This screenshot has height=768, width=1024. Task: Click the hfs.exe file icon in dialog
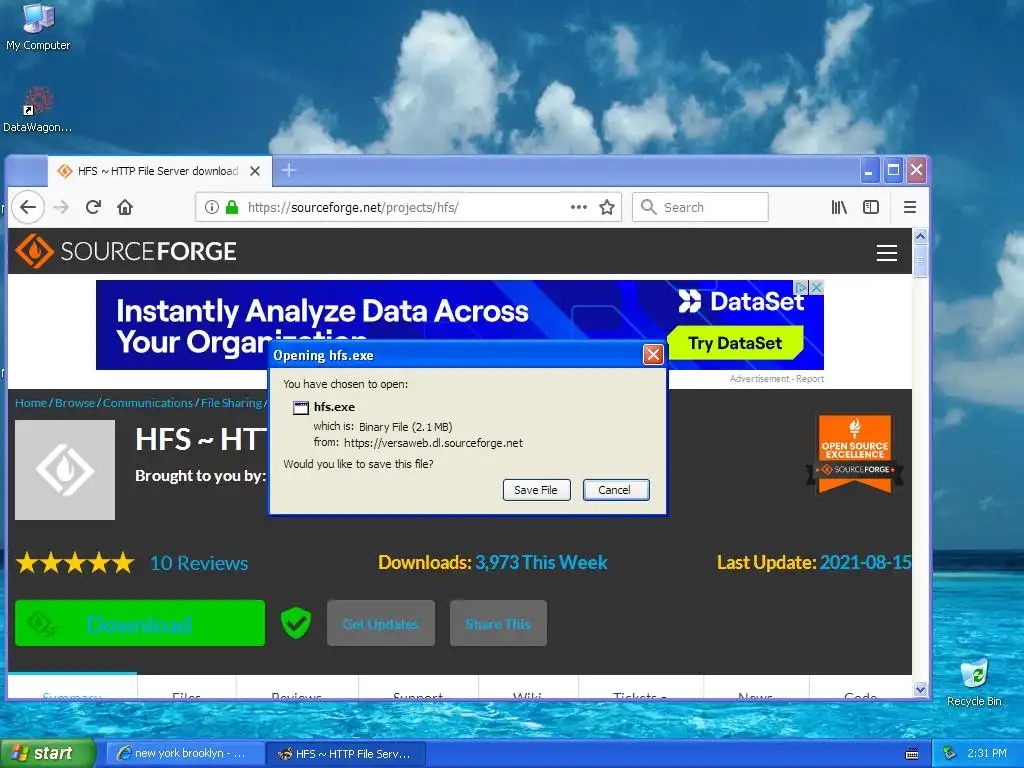[x=300, y=408]
